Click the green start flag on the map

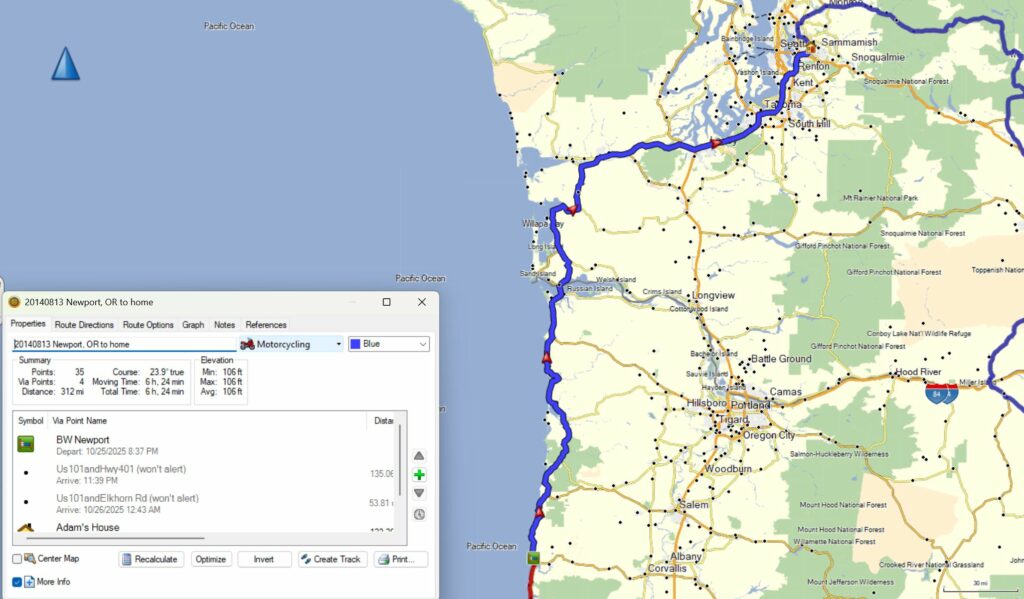(x=533, y=558)
